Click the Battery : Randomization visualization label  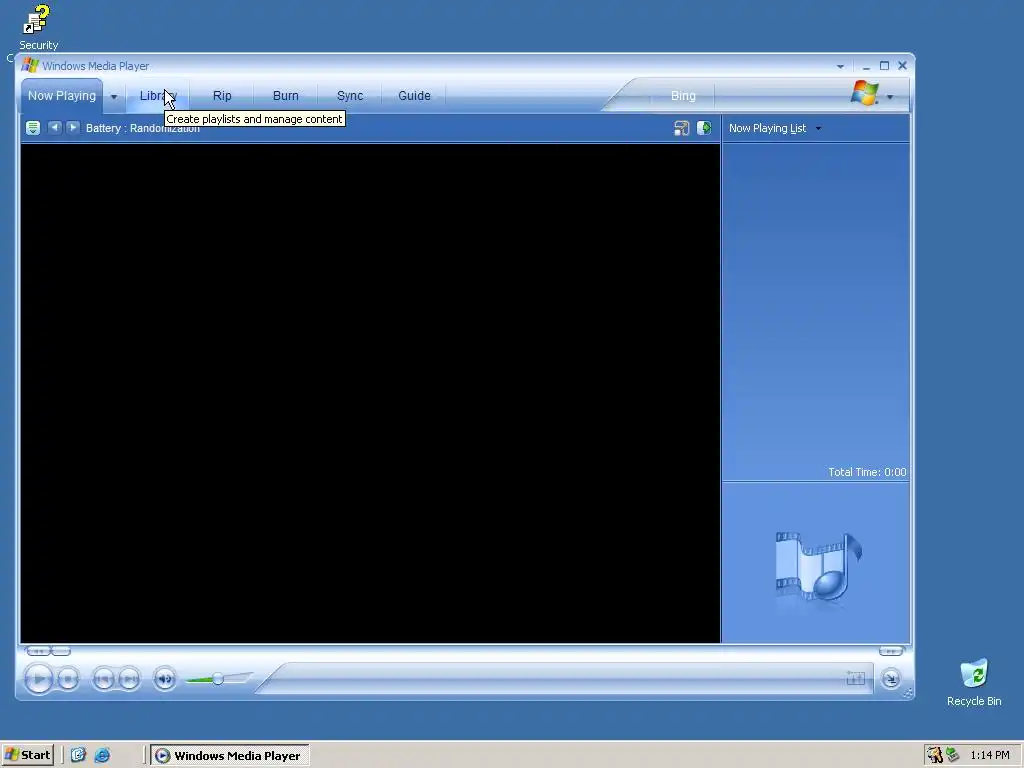tap(142, 128)
